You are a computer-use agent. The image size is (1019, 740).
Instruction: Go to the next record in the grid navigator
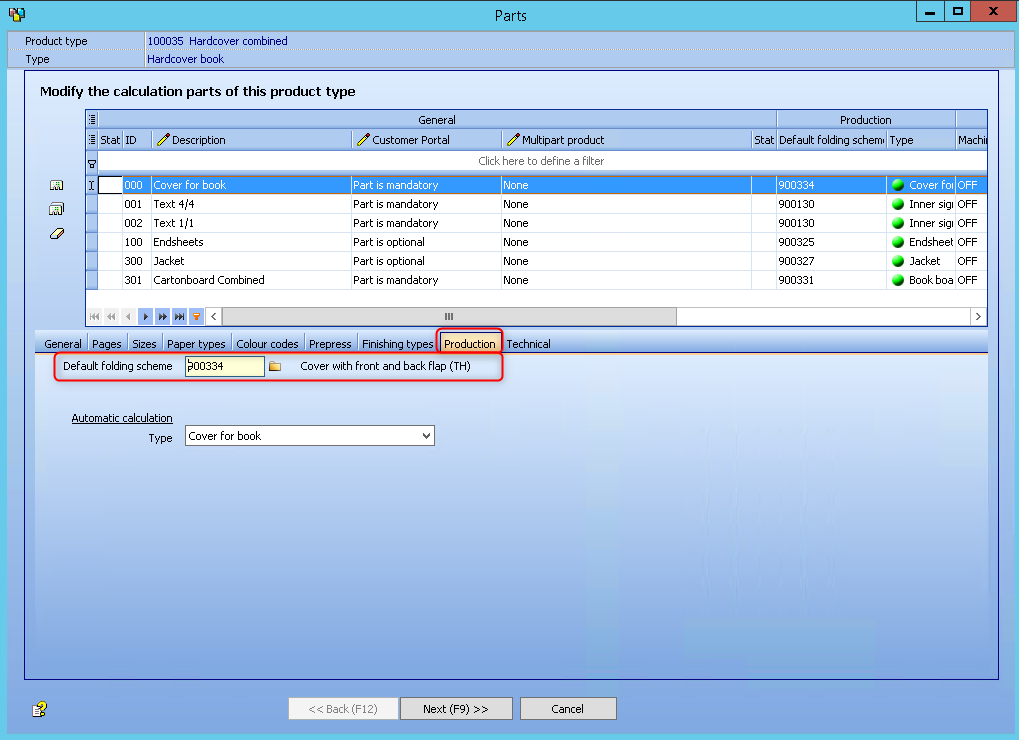pyautogui.click(x=146, y=316)
